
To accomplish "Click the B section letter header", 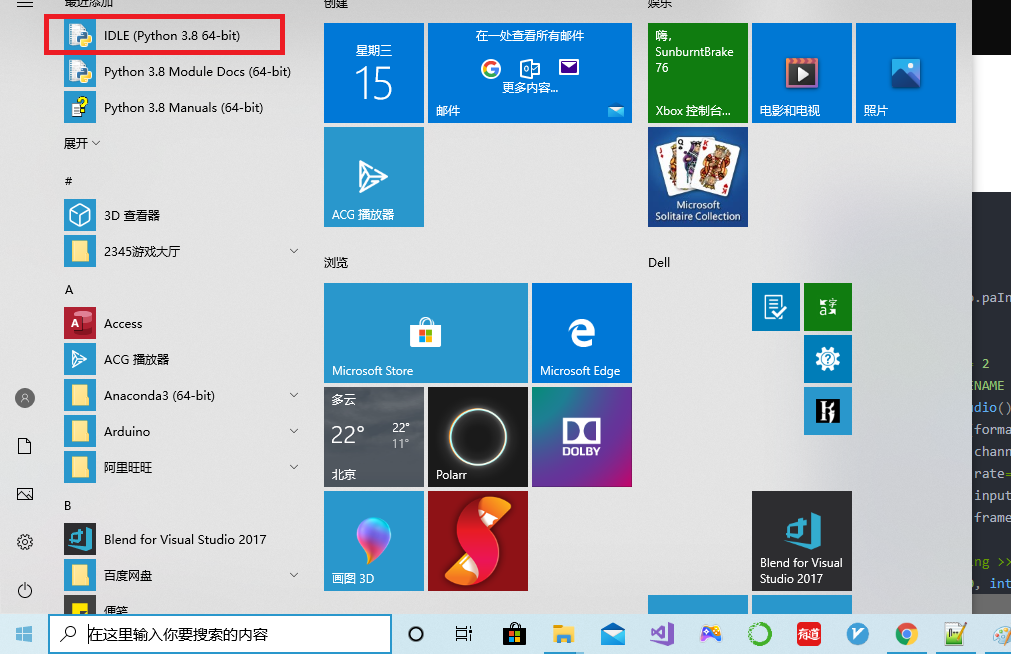I will tap(68, 506).
